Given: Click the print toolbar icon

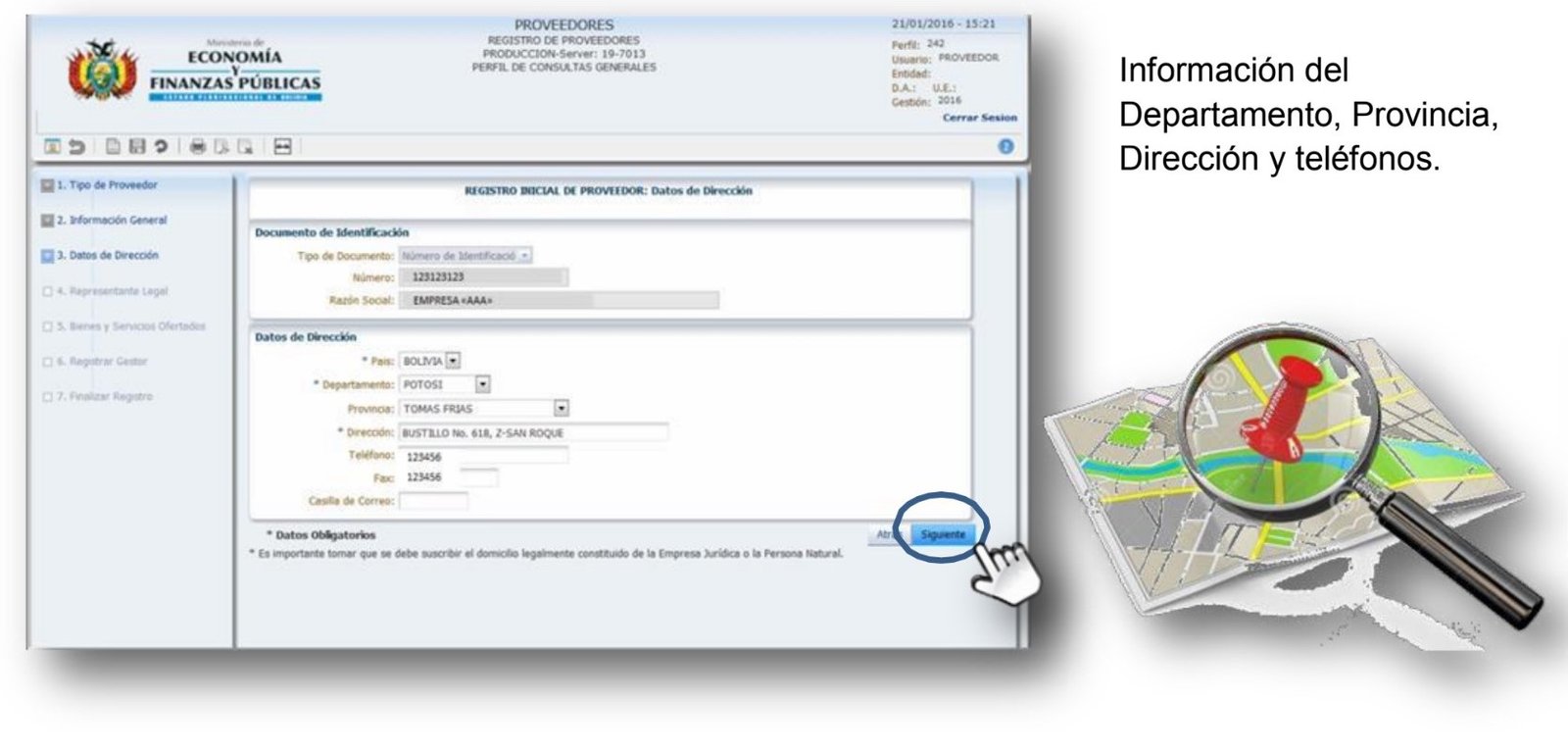Looking at the screenshot, I should (198, 147).
